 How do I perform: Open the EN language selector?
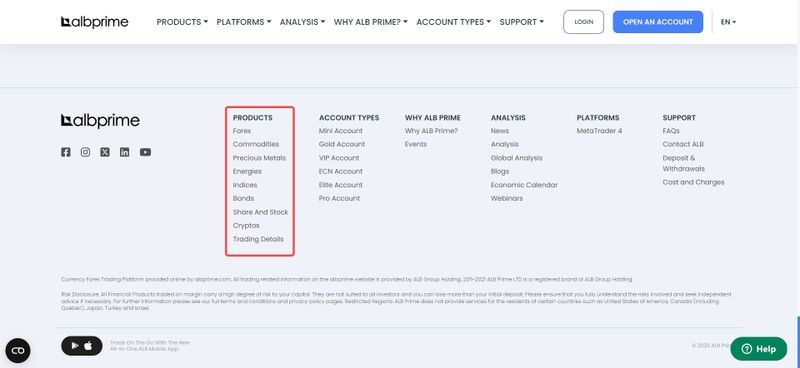click(729, 22)
